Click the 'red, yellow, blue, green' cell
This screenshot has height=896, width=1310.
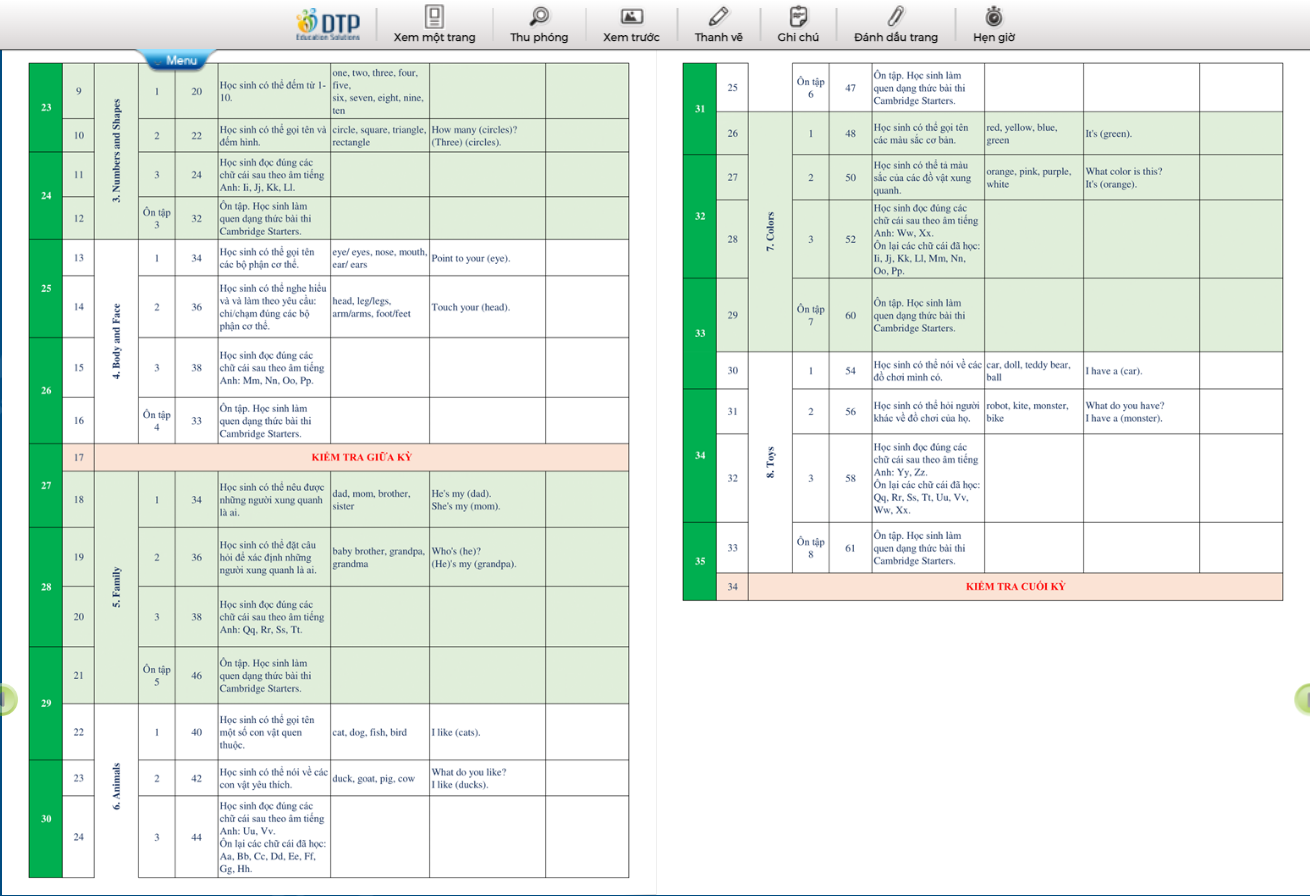pyautogui.click(x=1033, y=133)
